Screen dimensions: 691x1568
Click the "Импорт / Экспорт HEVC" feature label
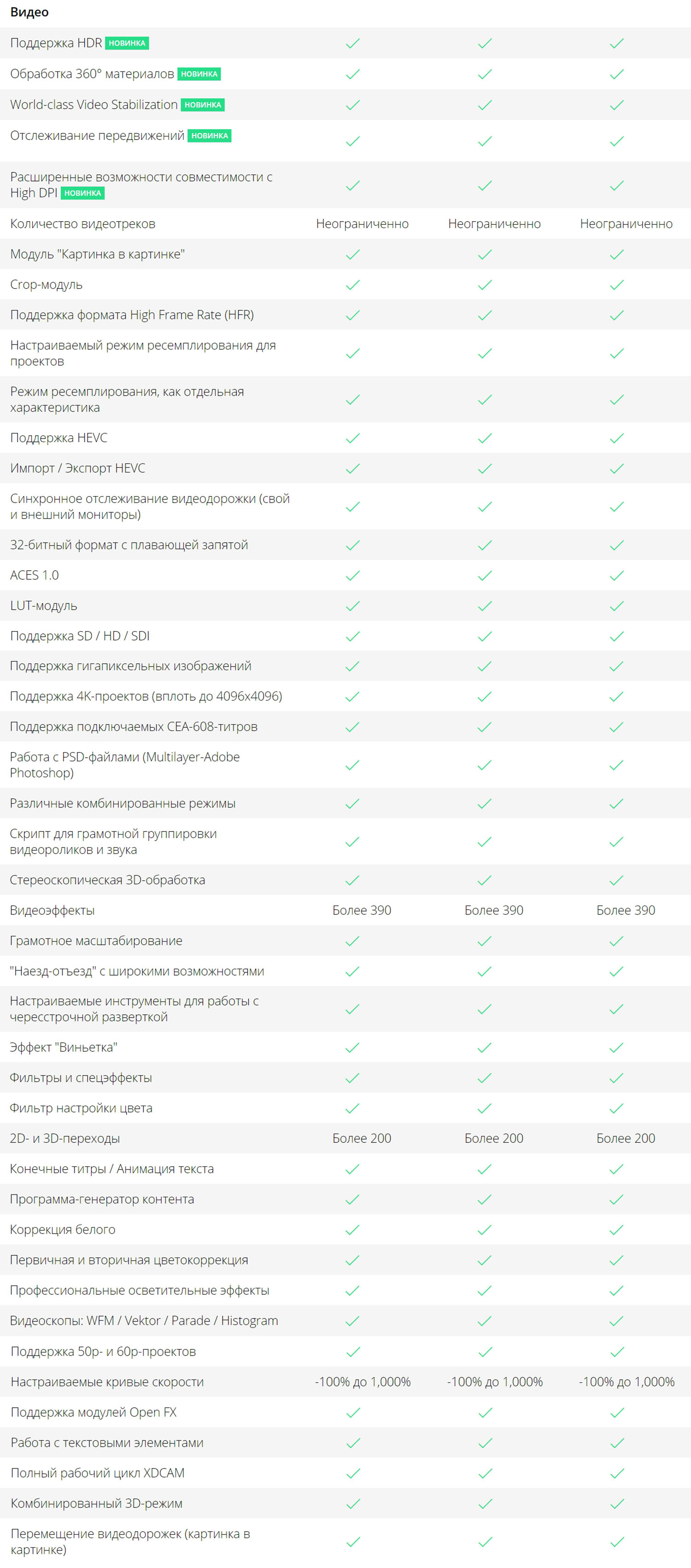click(77, 469)
